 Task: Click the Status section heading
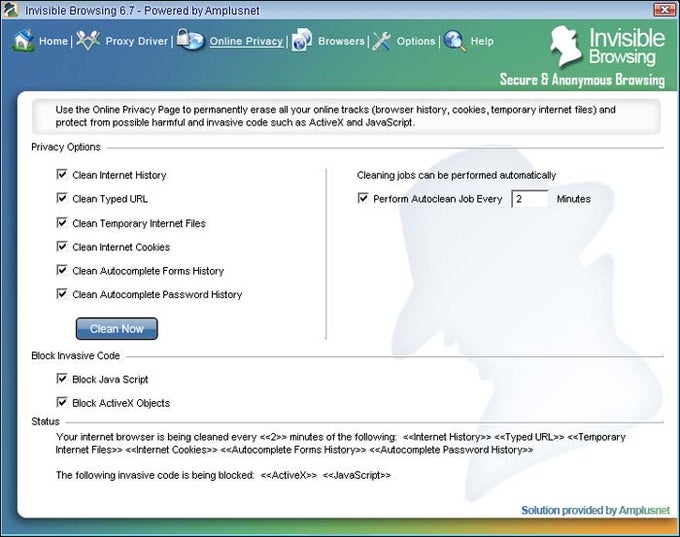pos(46,422)
